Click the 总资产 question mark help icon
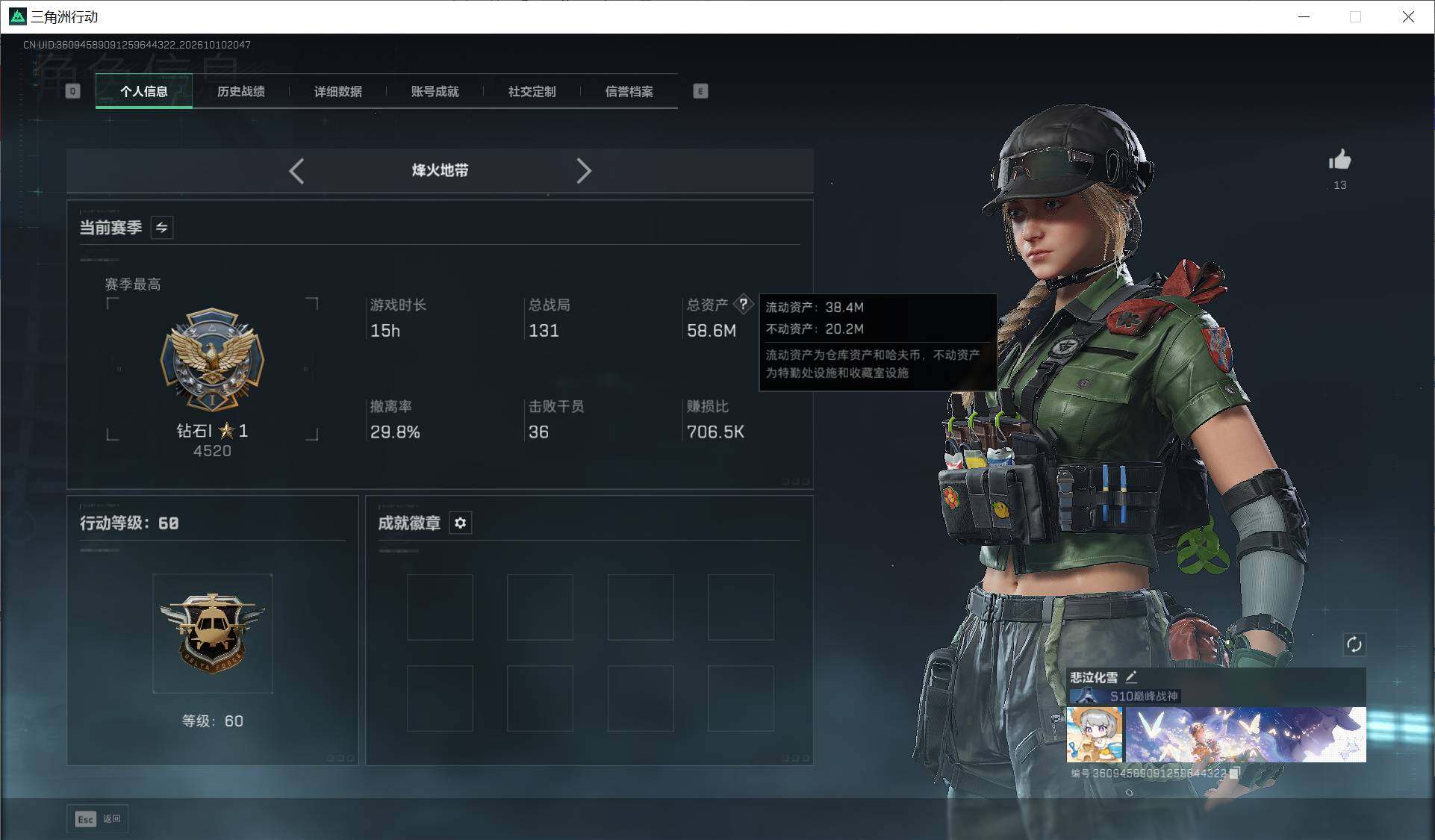 click(x=744, y=304)
